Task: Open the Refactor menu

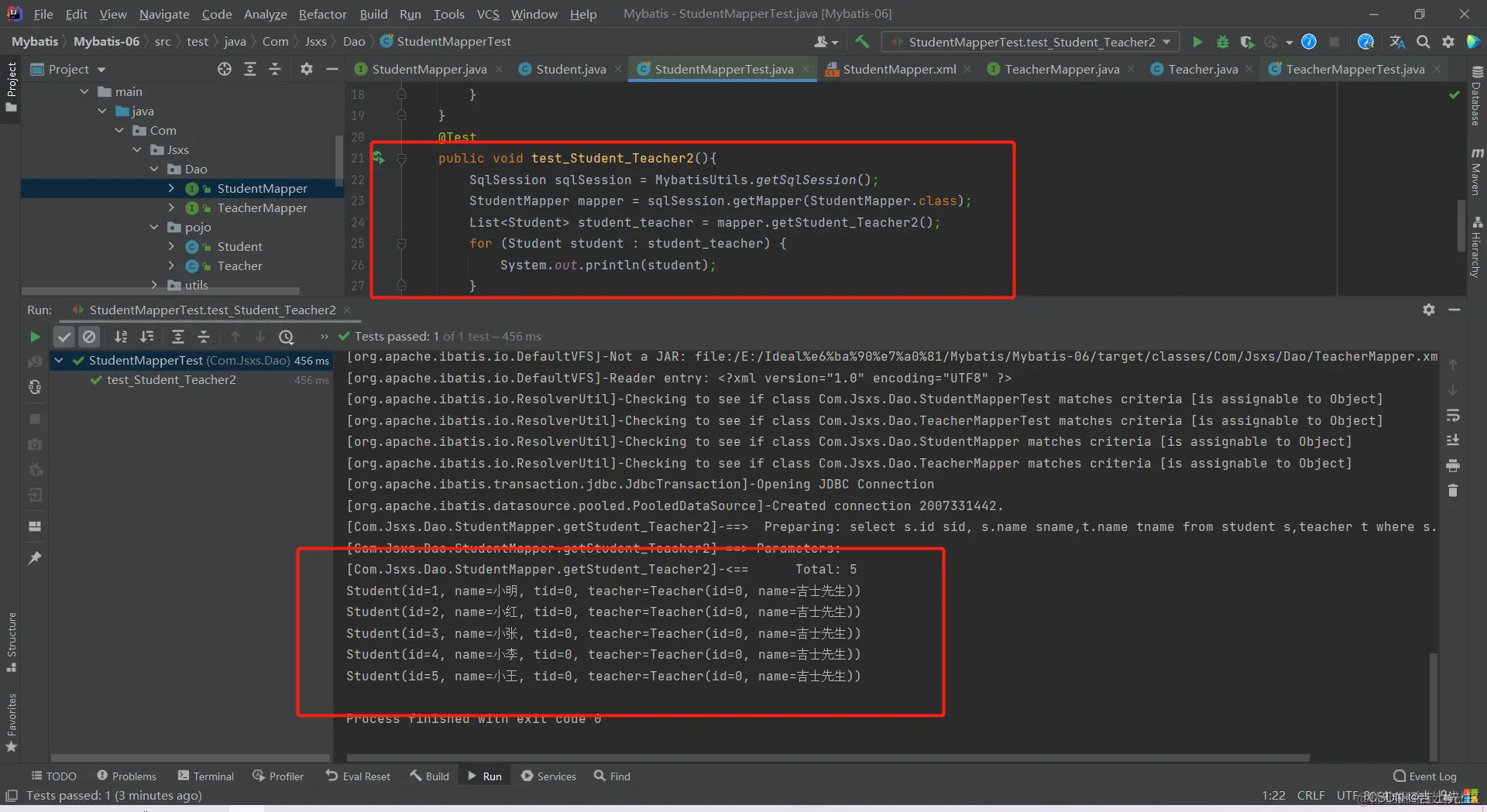Action: [323, 14]
